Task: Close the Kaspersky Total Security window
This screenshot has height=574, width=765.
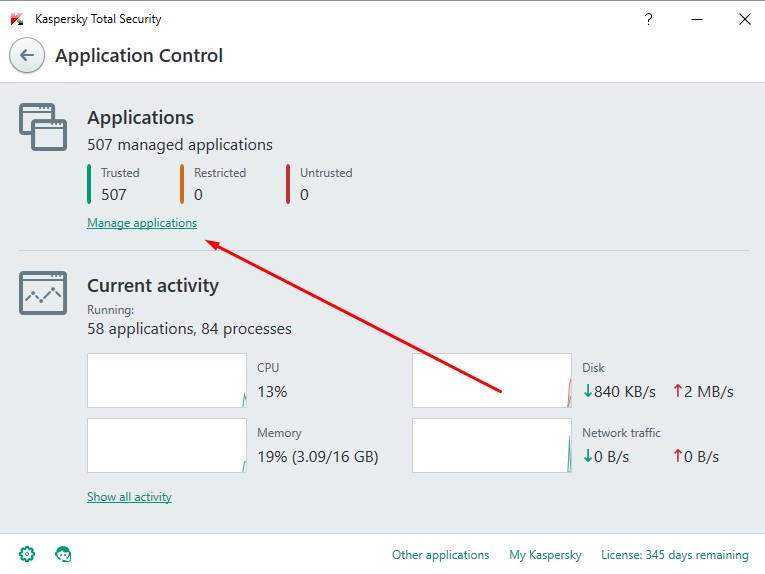Action: coord(745,19)
